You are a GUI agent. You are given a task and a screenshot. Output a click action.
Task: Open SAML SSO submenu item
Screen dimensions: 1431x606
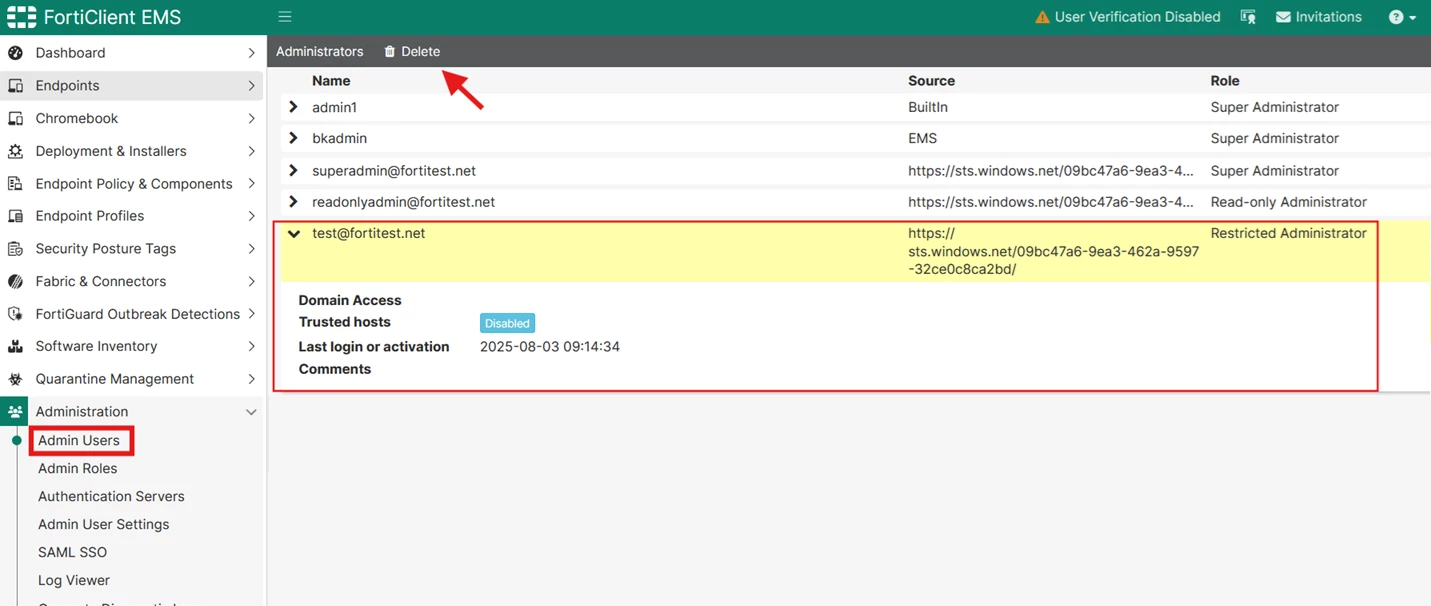coord(72,552)
